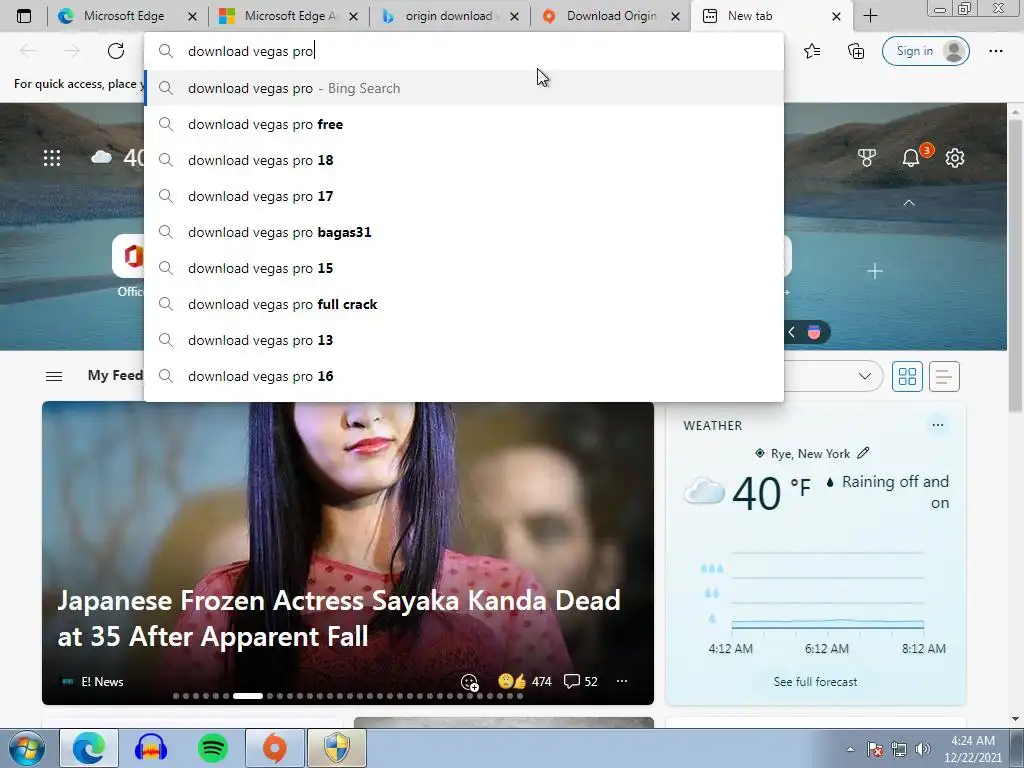Open the See full forecast link

pos(815,681)
